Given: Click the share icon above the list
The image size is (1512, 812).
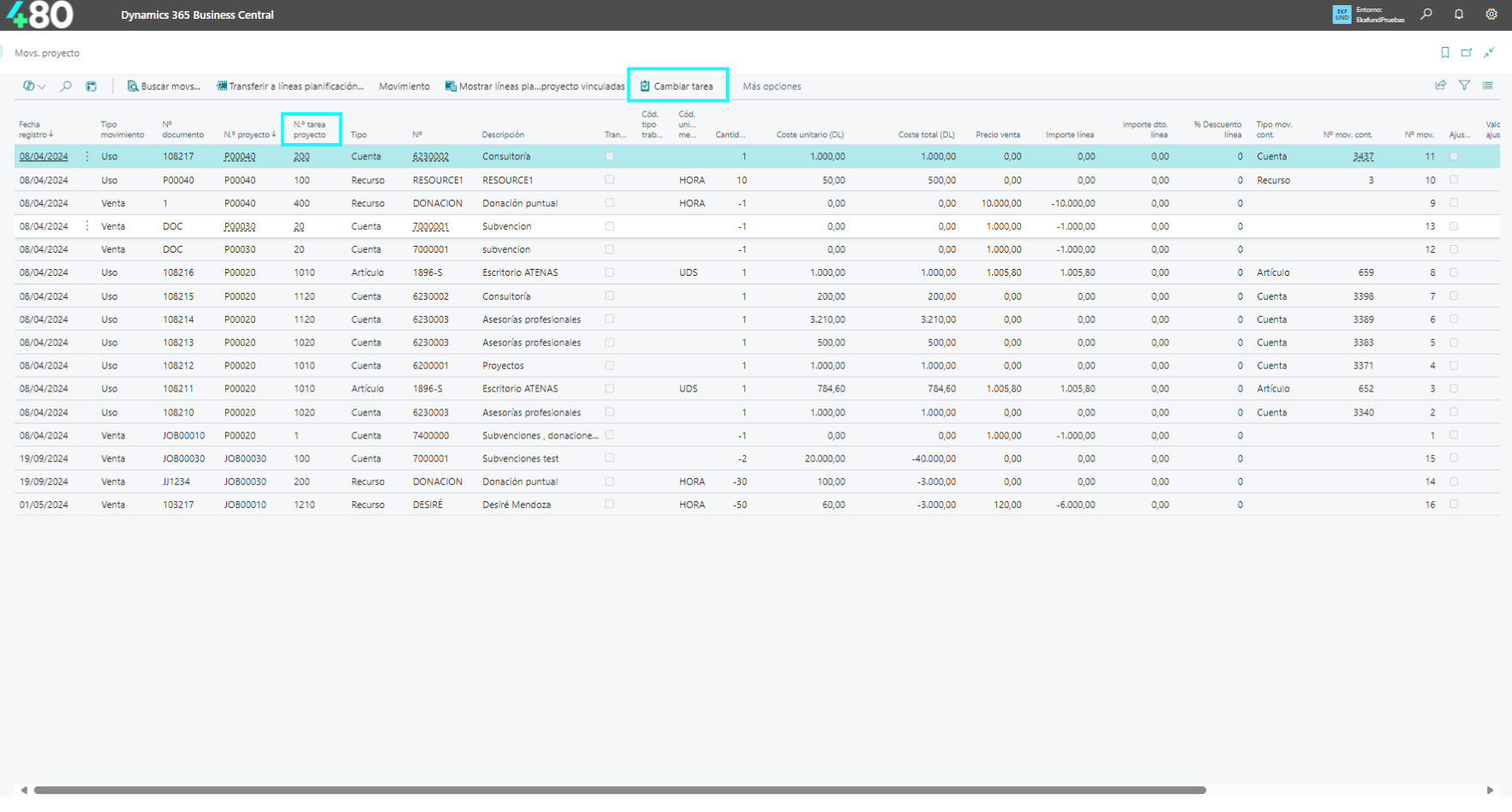Looking at the screenshot, I should tap(1440, 86).
